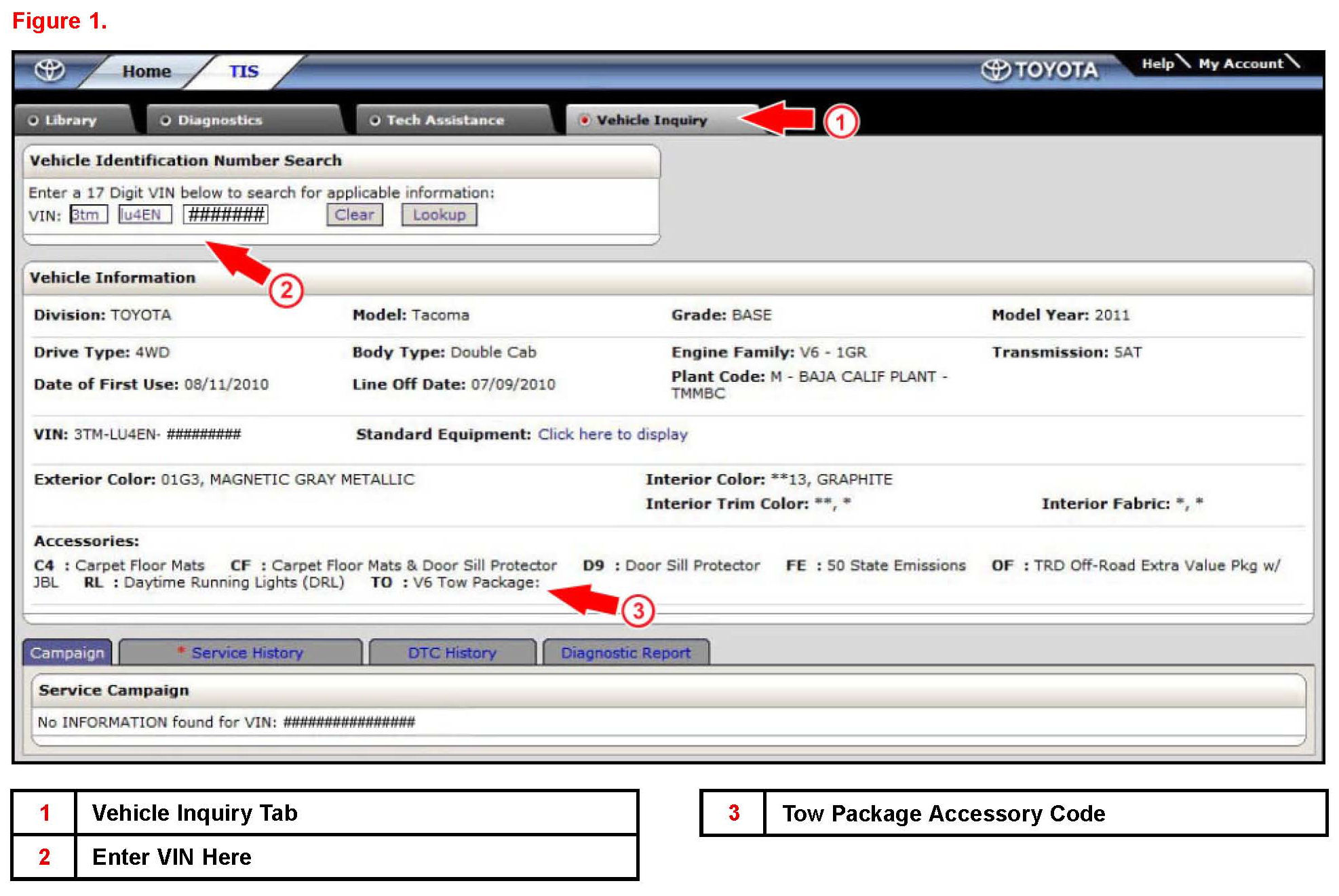Switch to the TIS tab
Viewport: 1339px width, 896px height.
pyautogui.click(x=244, y=71)
